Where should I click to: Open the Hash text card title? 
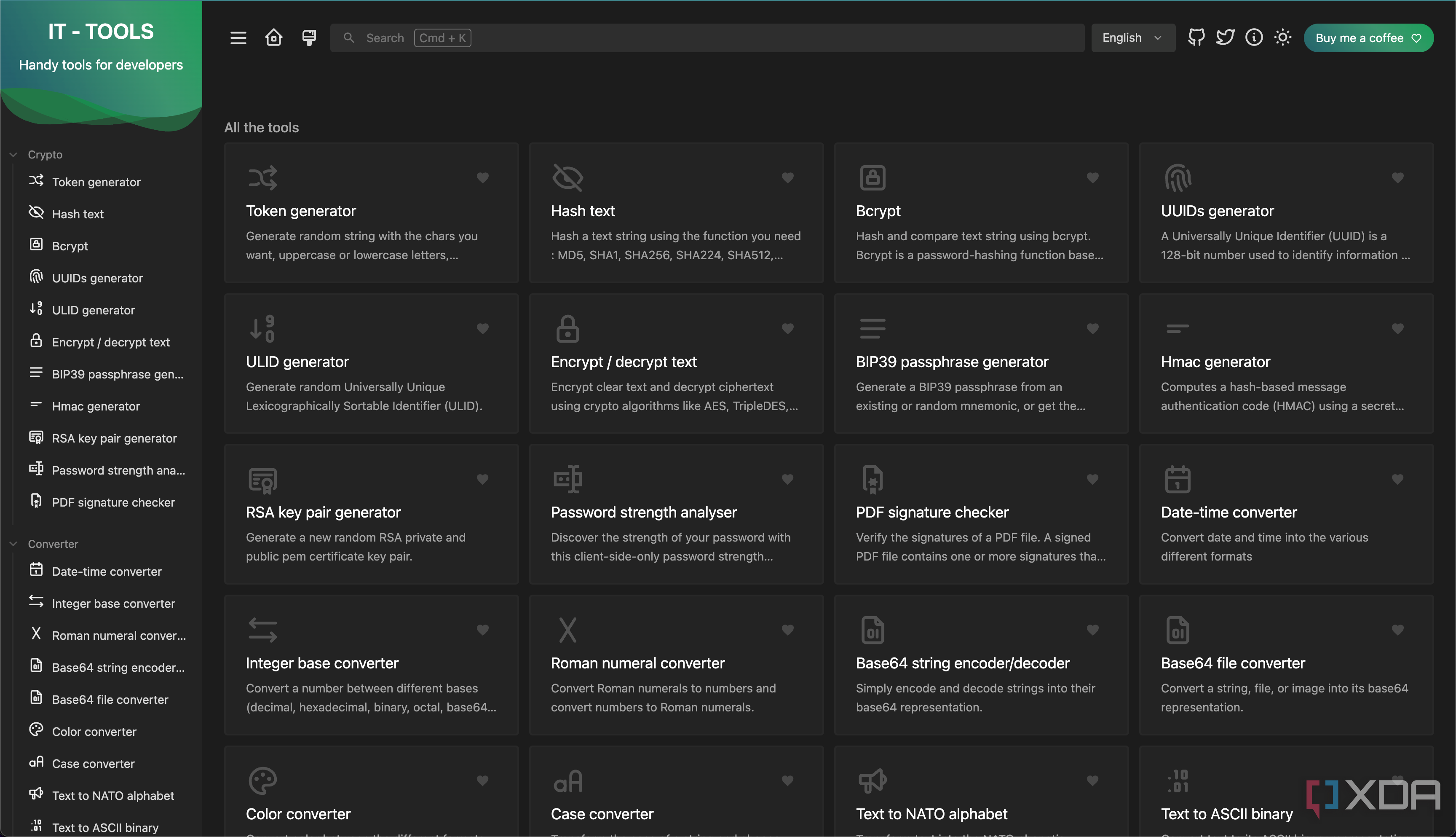point(583,211)
